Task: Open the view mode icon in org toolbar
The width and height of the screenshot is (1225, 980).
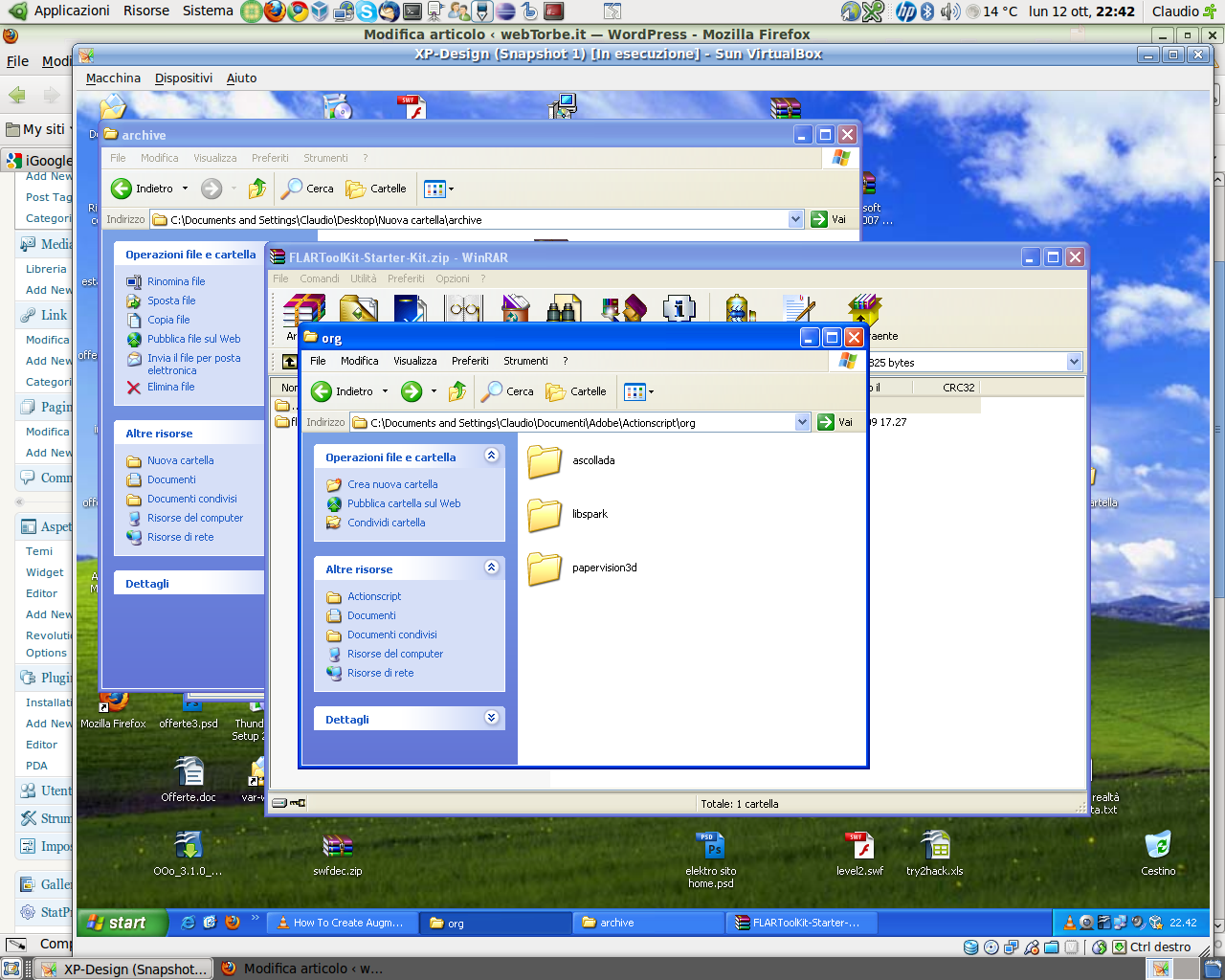Action: (635, 391)
